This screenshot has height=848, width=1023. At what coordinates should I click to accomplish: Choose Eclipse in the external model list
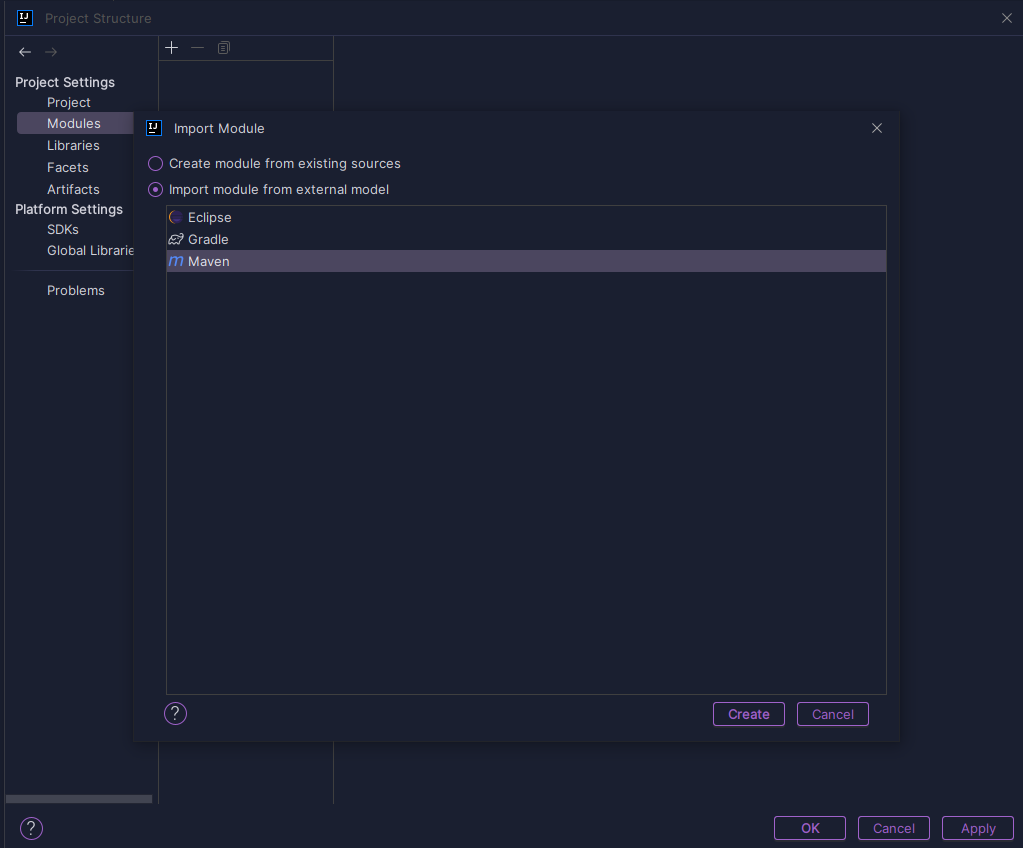click(x=526, y=217)
